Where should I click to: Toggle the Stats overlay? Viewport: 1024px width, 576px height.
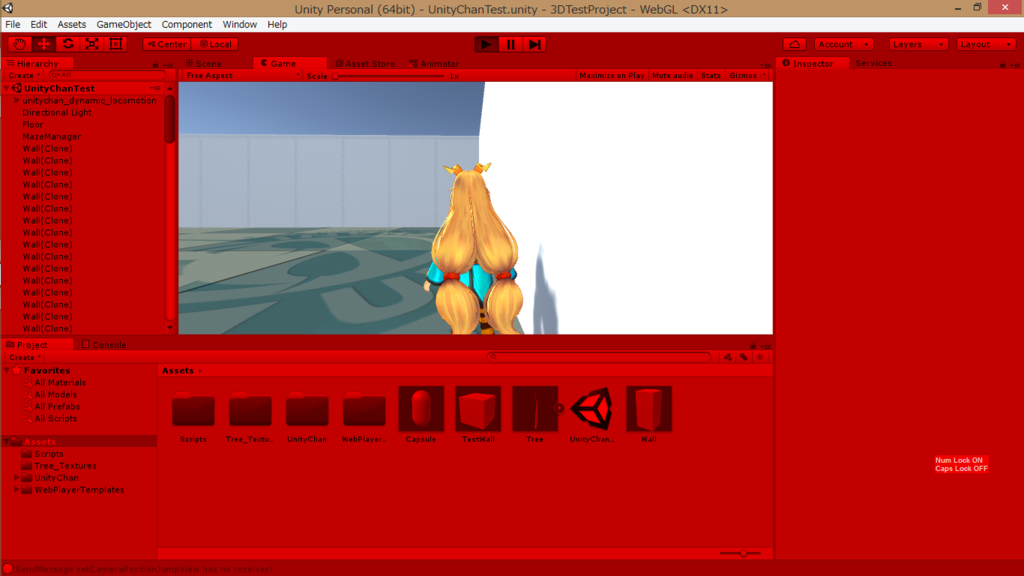[x=711, y=76]
